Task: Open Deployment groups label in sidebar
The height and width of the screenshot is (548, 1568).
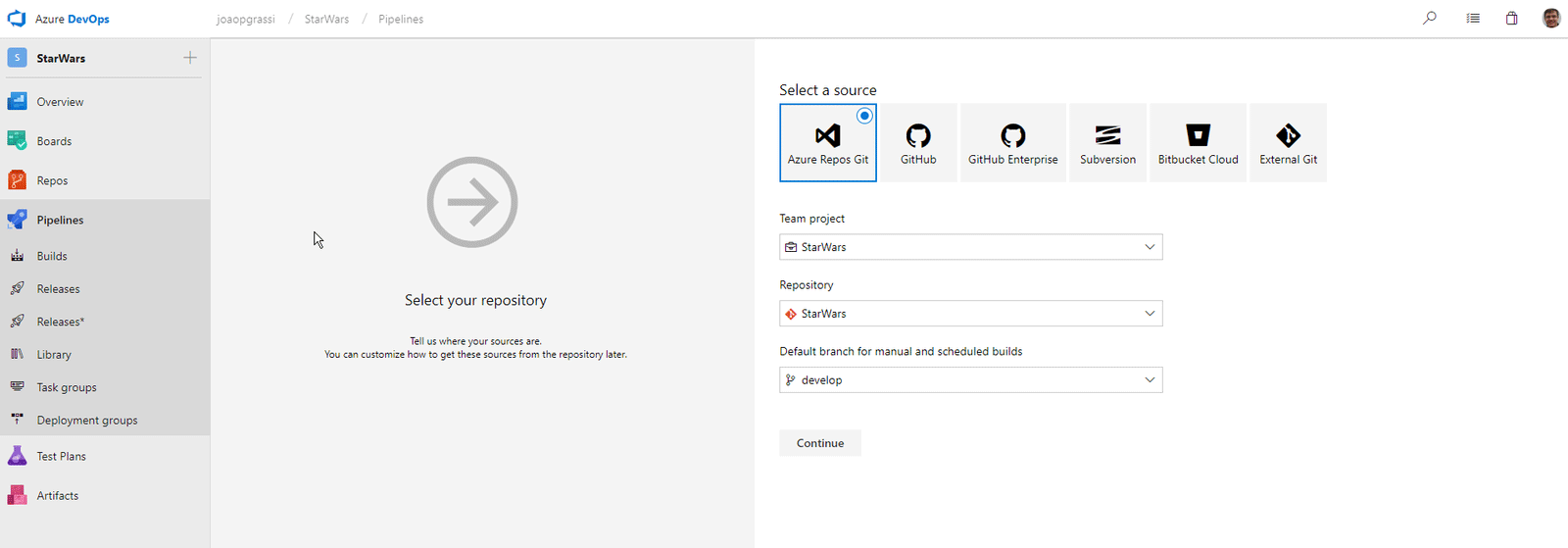Action: point(87,421)
